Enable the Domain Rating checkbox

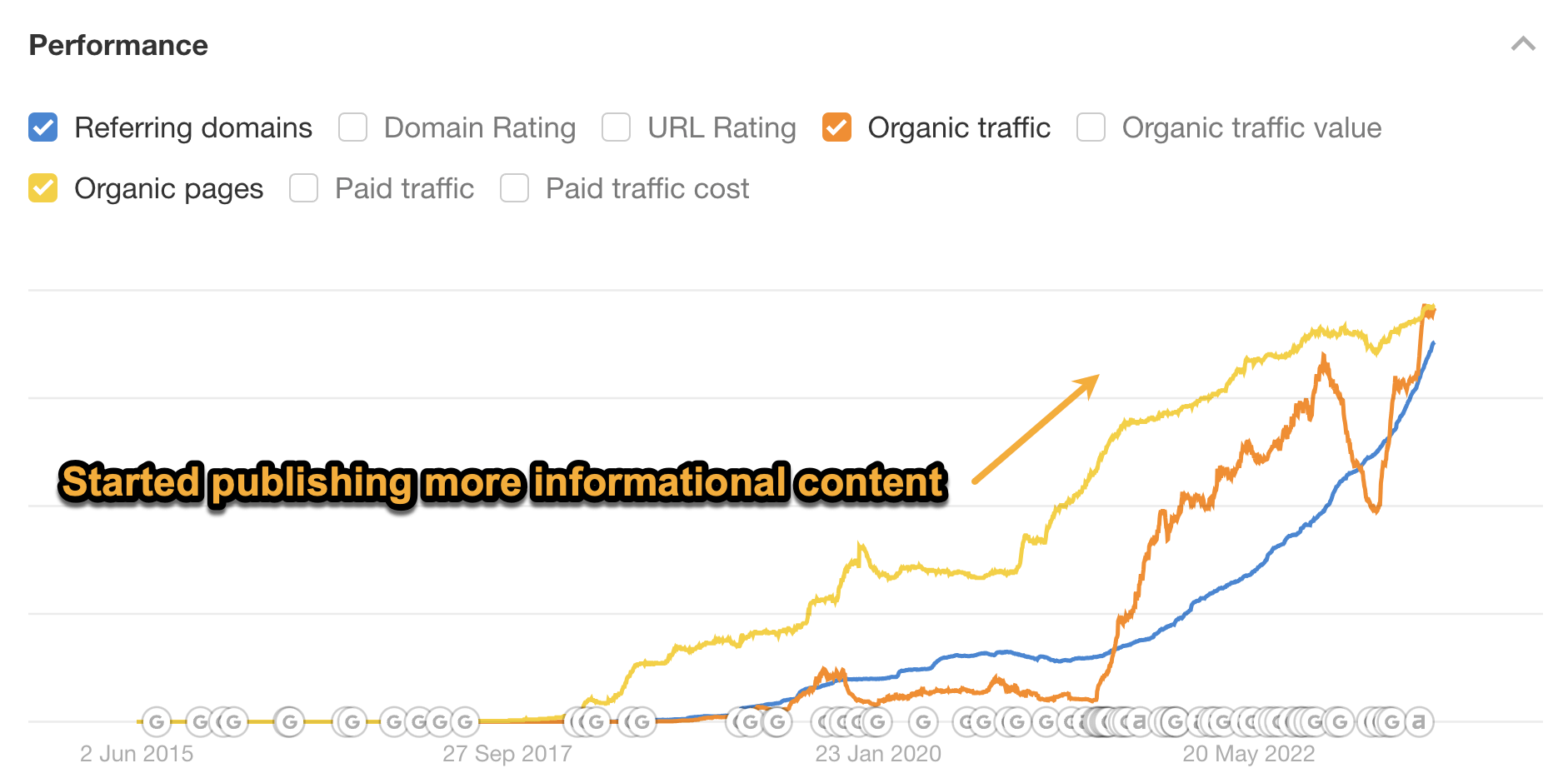point(352,127)
